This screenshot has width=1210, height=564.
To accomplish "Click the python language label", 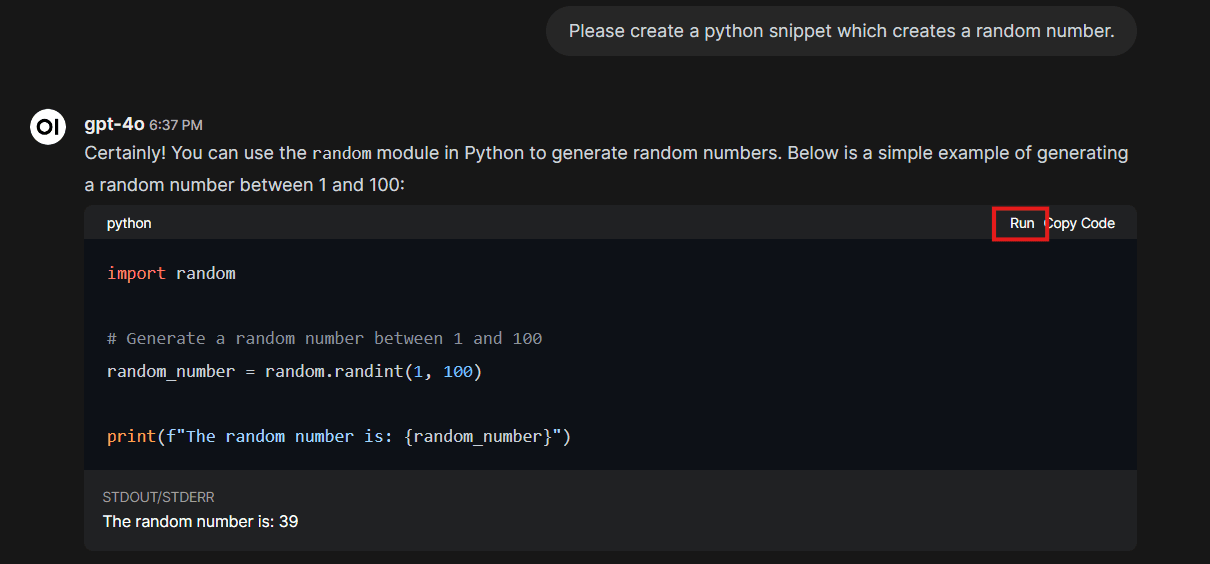I will point(129,223).
